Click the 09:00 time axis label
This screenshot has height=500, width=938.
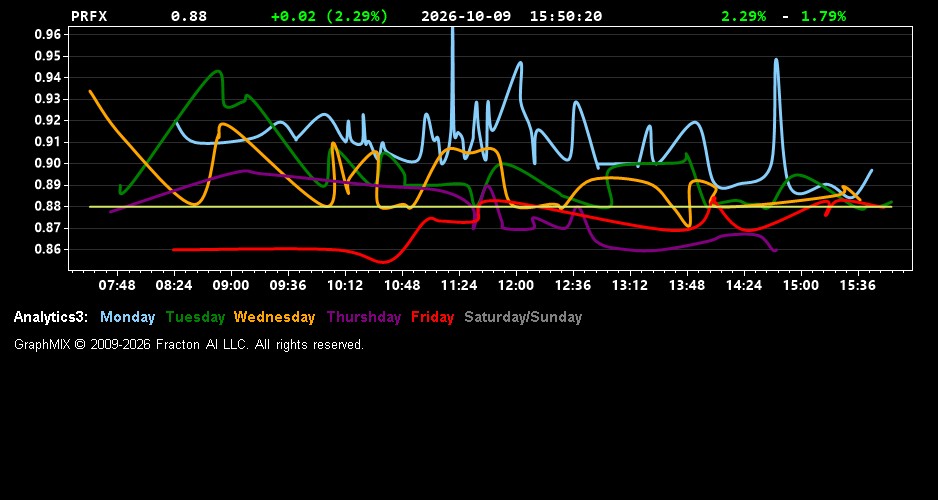click(231, 285)
